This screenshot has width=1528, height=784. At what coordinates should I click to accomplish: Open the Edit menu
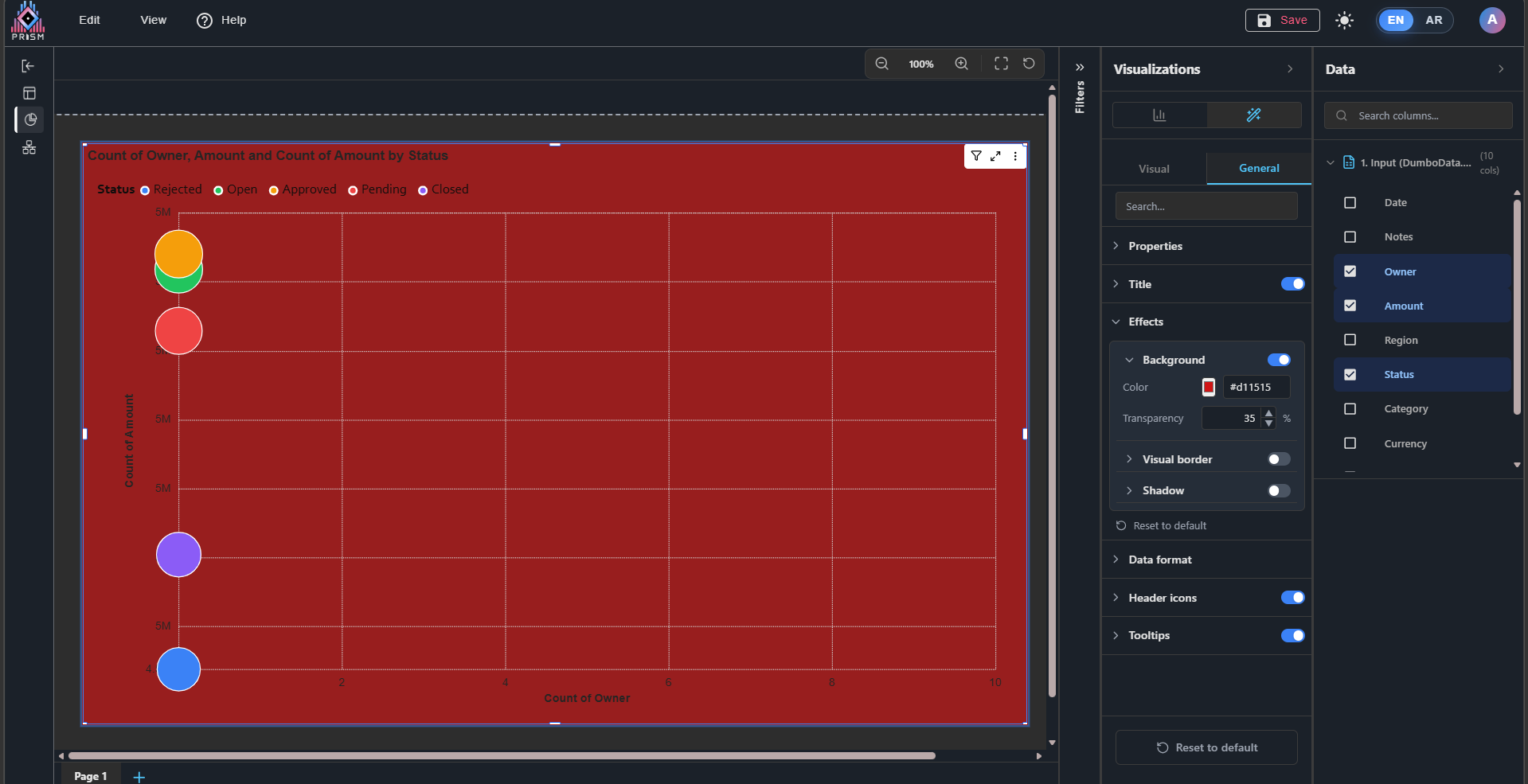pyautogui.click(x=89, y=20)
